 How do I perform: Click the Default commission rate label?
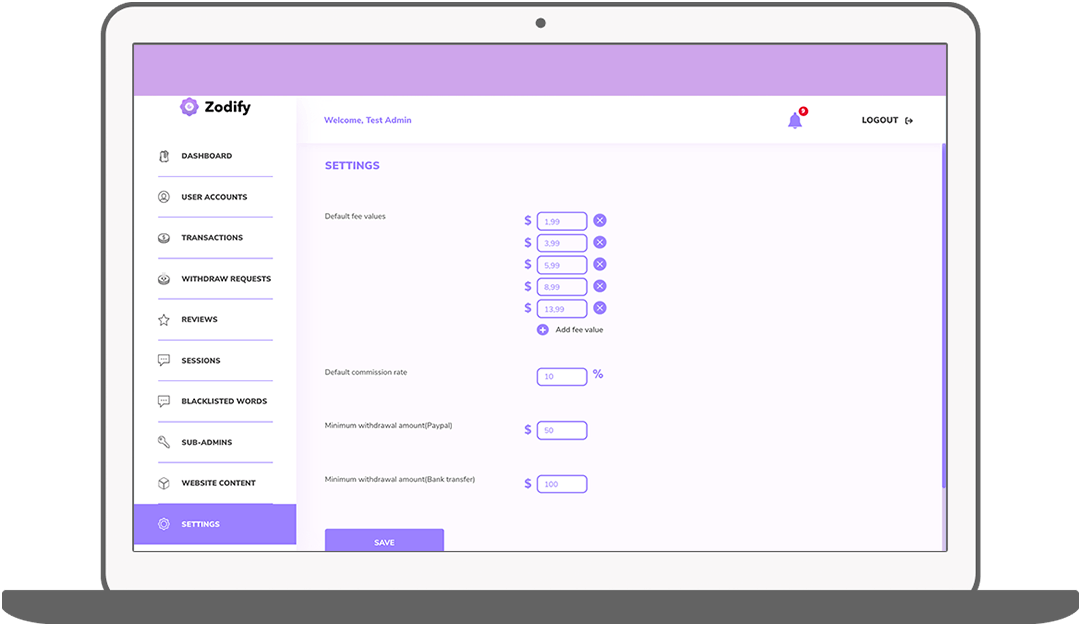coord(366,372)
